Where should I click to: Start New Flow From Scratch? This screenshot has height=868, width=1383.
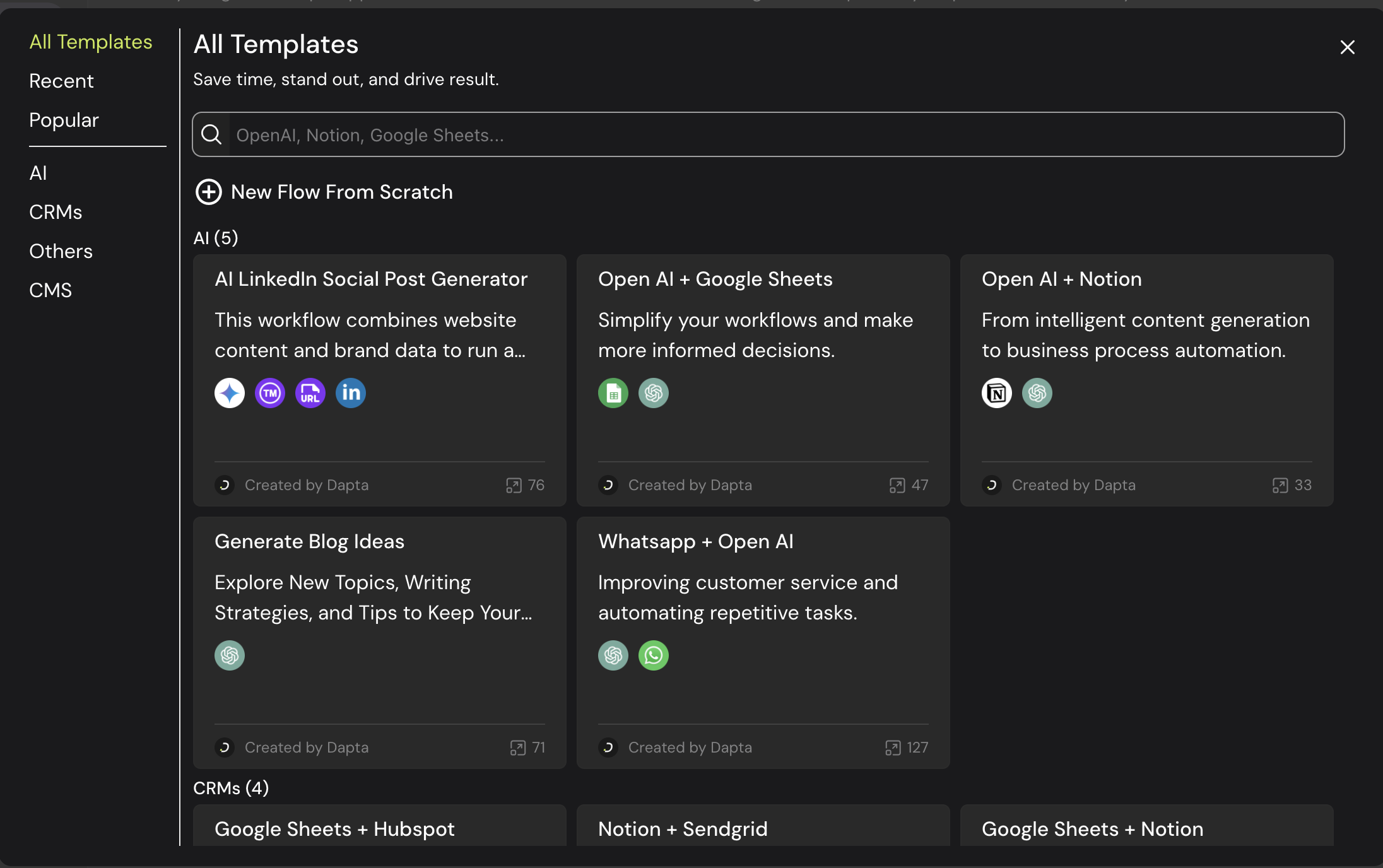(341, 192)
